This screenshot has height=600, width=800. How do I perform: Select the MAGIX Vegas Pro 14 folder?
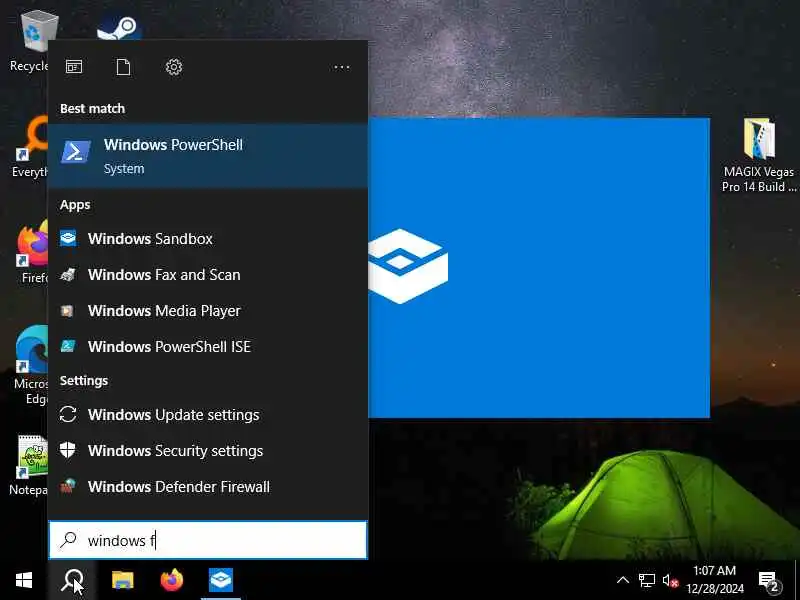click(759, 156)
